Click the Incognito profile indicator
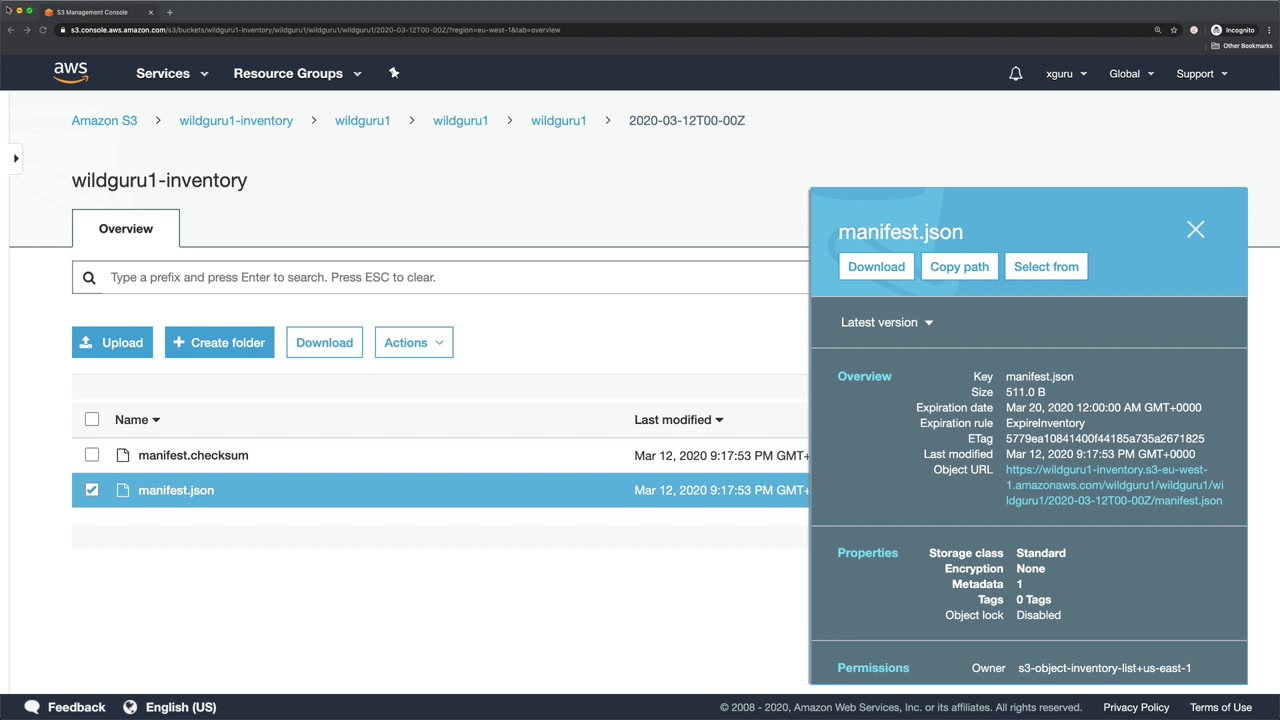This screenshot has width=1280, height=720. point(1233,30)
